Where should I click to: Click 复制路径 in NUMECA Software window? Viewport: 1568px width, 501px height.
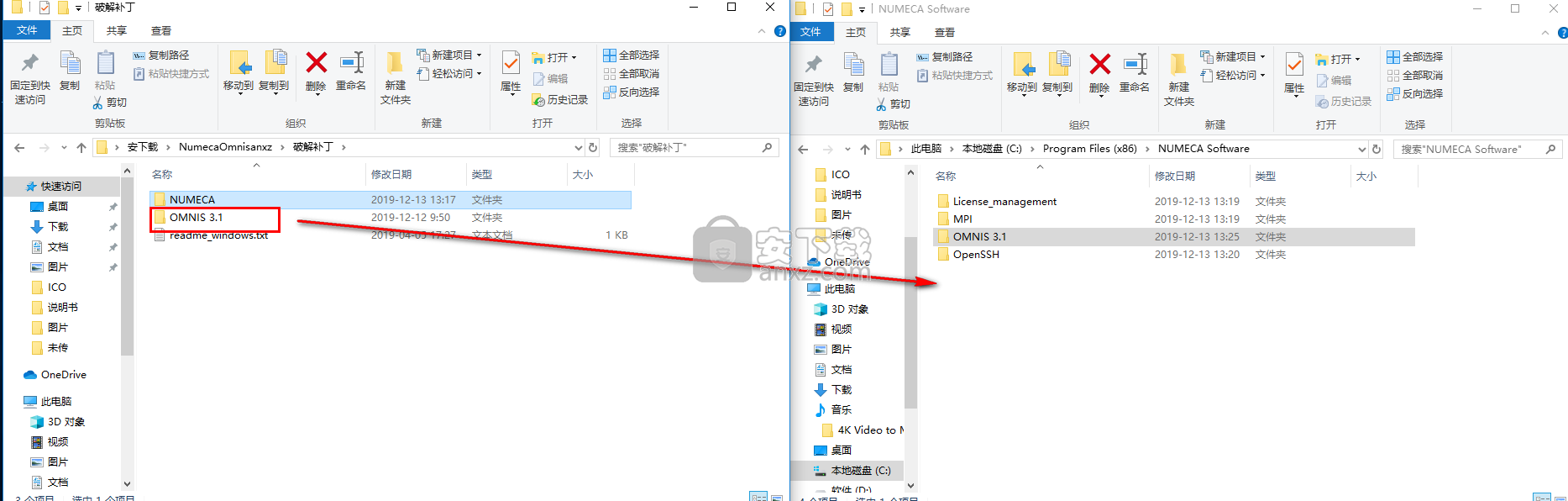point(945,57)
